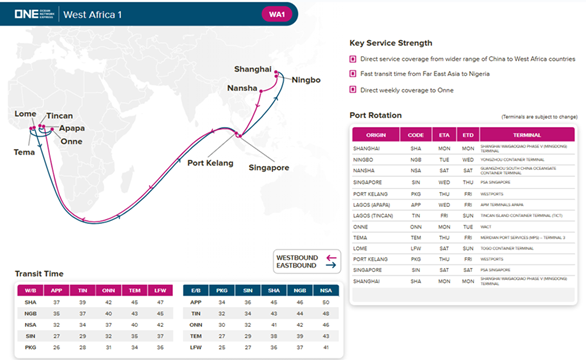The image size is (586, 360).
Task: Click the ORIGIN column header in Port Rotation
Action: (x=376, y=135)
